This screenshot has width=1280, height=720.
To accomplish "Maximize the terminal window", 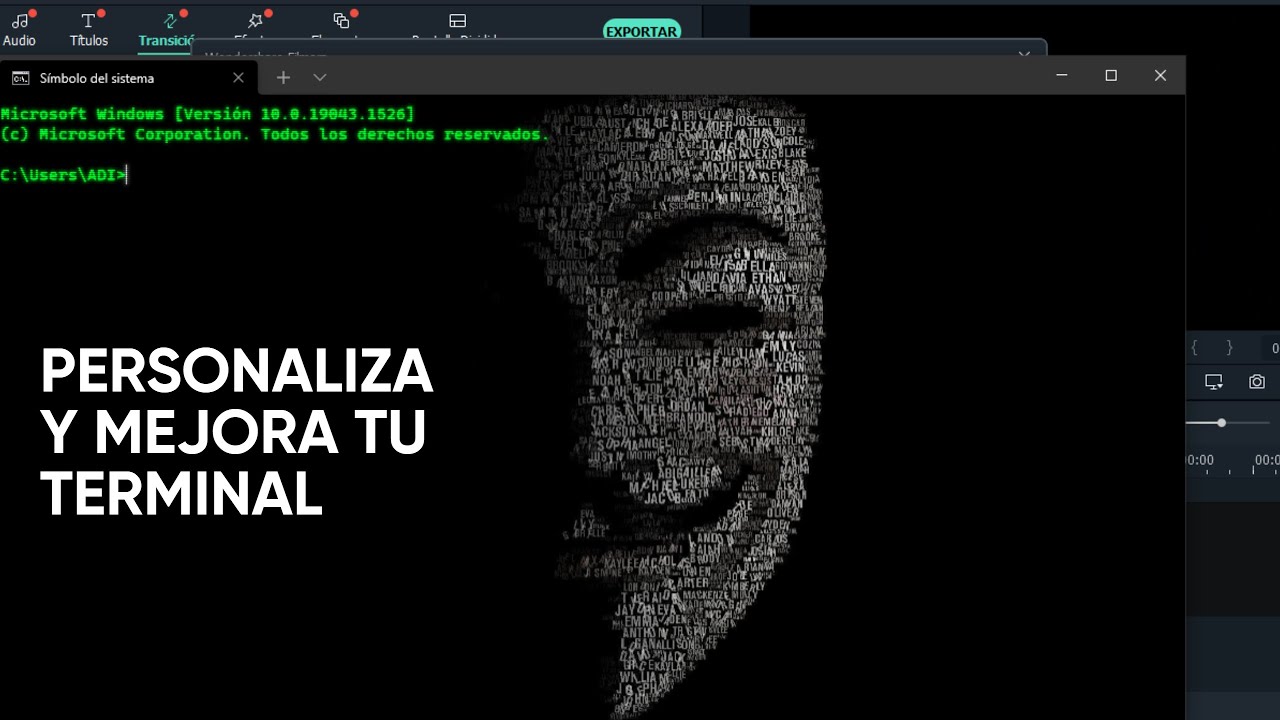I will click(x=1111, y=75).
